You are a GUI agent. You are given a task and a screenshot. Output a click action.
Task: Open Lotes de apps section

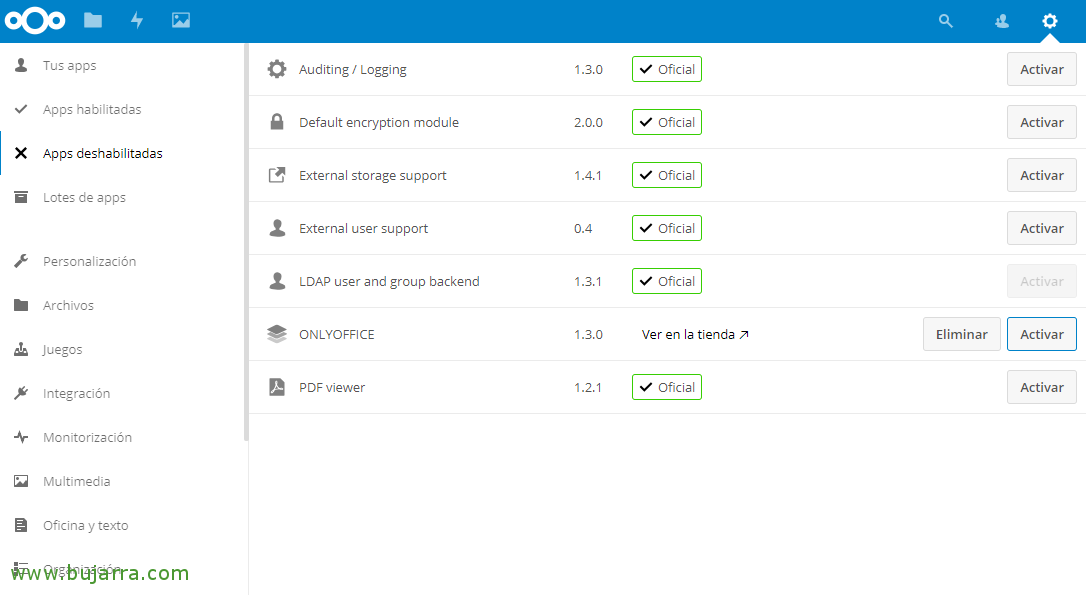84,198
